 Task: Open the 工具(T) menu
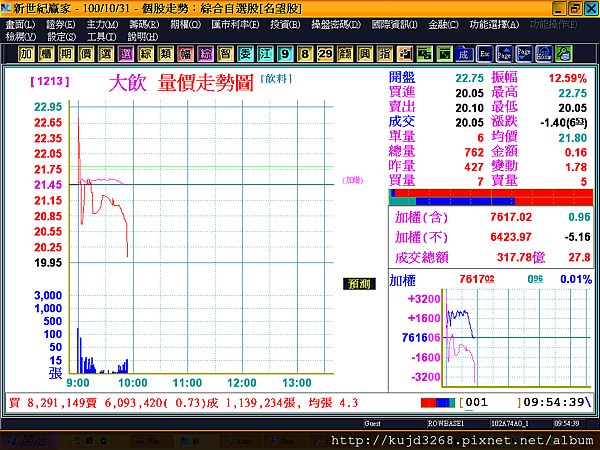[x=101, y=37]
